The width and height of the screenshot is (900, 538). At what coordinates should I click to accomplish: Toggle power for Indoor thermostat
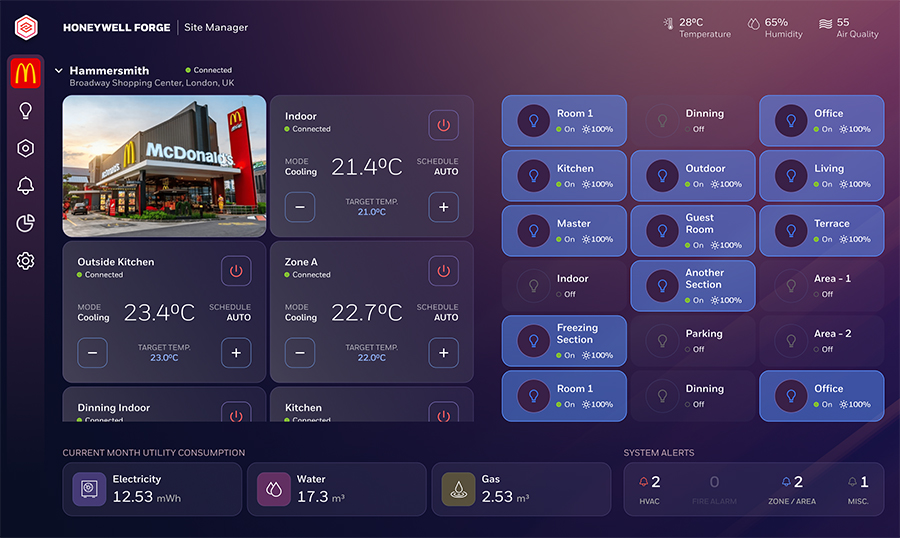coord(444,125)
